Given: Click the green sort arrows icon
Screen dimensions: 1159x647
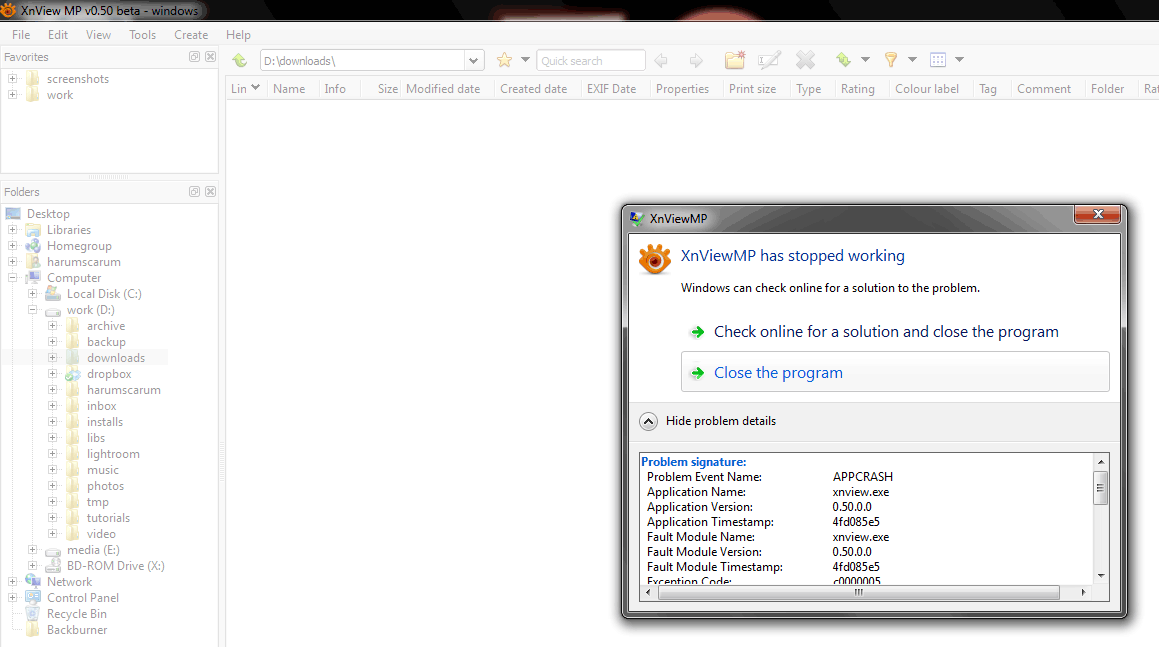Looking at the screenshot, I should point(843,60).
